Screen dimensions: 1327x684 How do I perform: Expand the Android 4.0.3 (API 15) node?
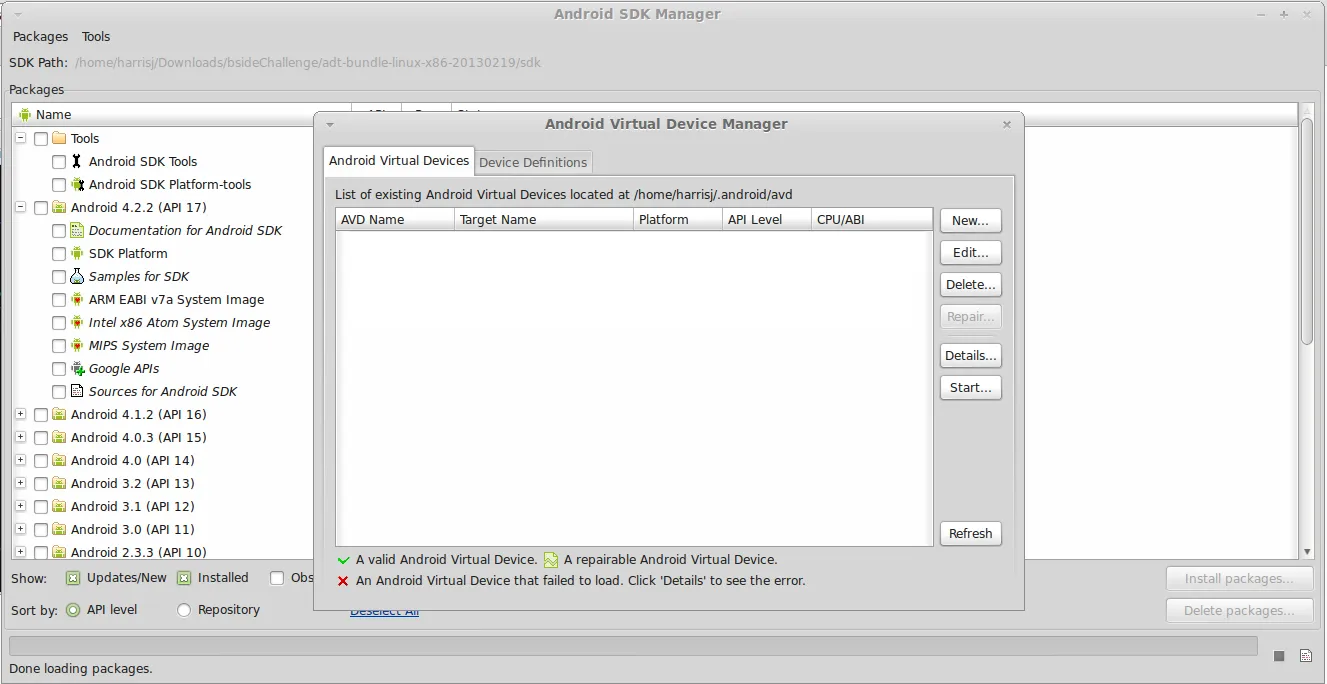[x=21, y=437]
